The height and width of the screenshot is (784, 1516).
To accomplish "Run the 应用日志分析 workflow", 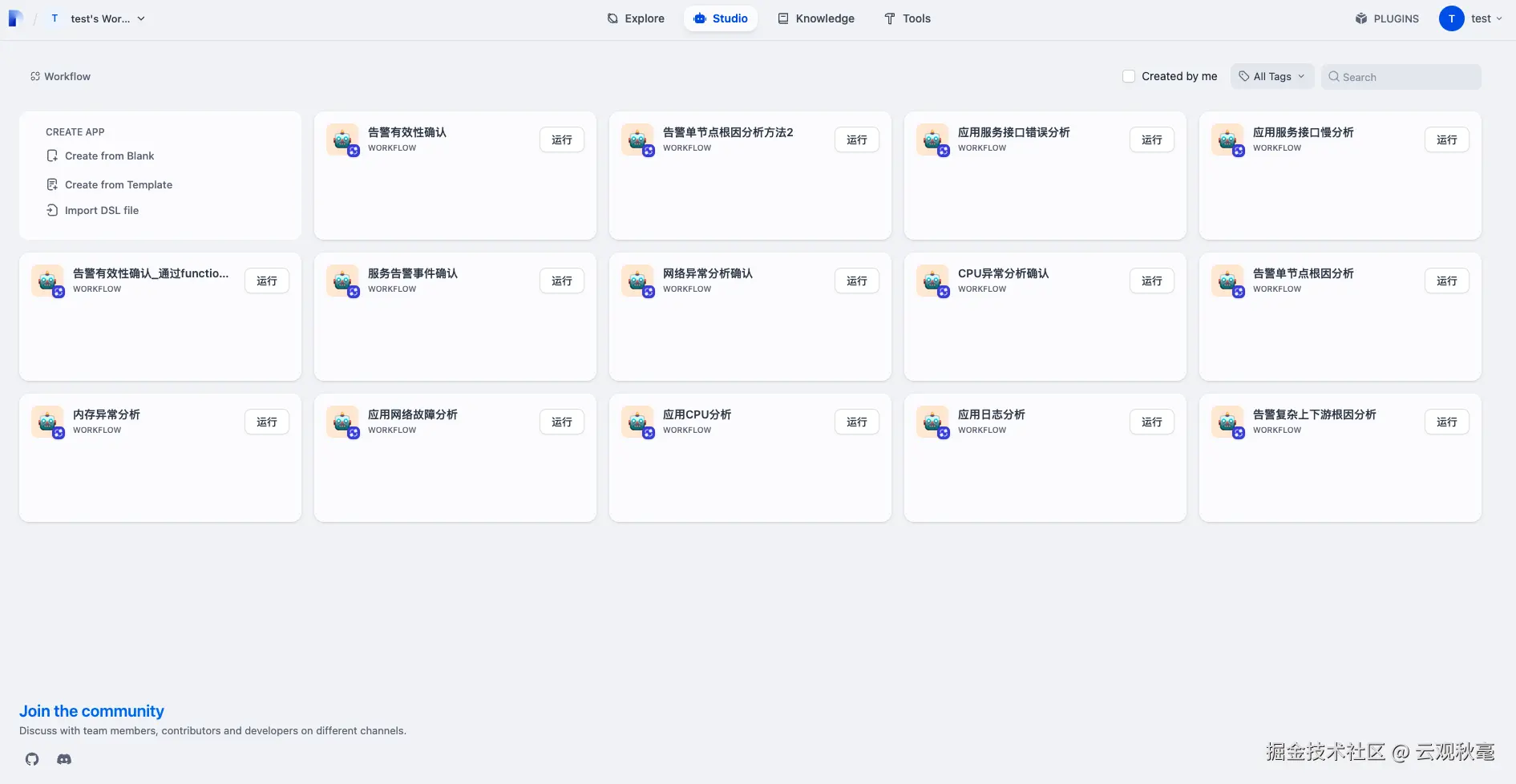I will click(1152, 422).
